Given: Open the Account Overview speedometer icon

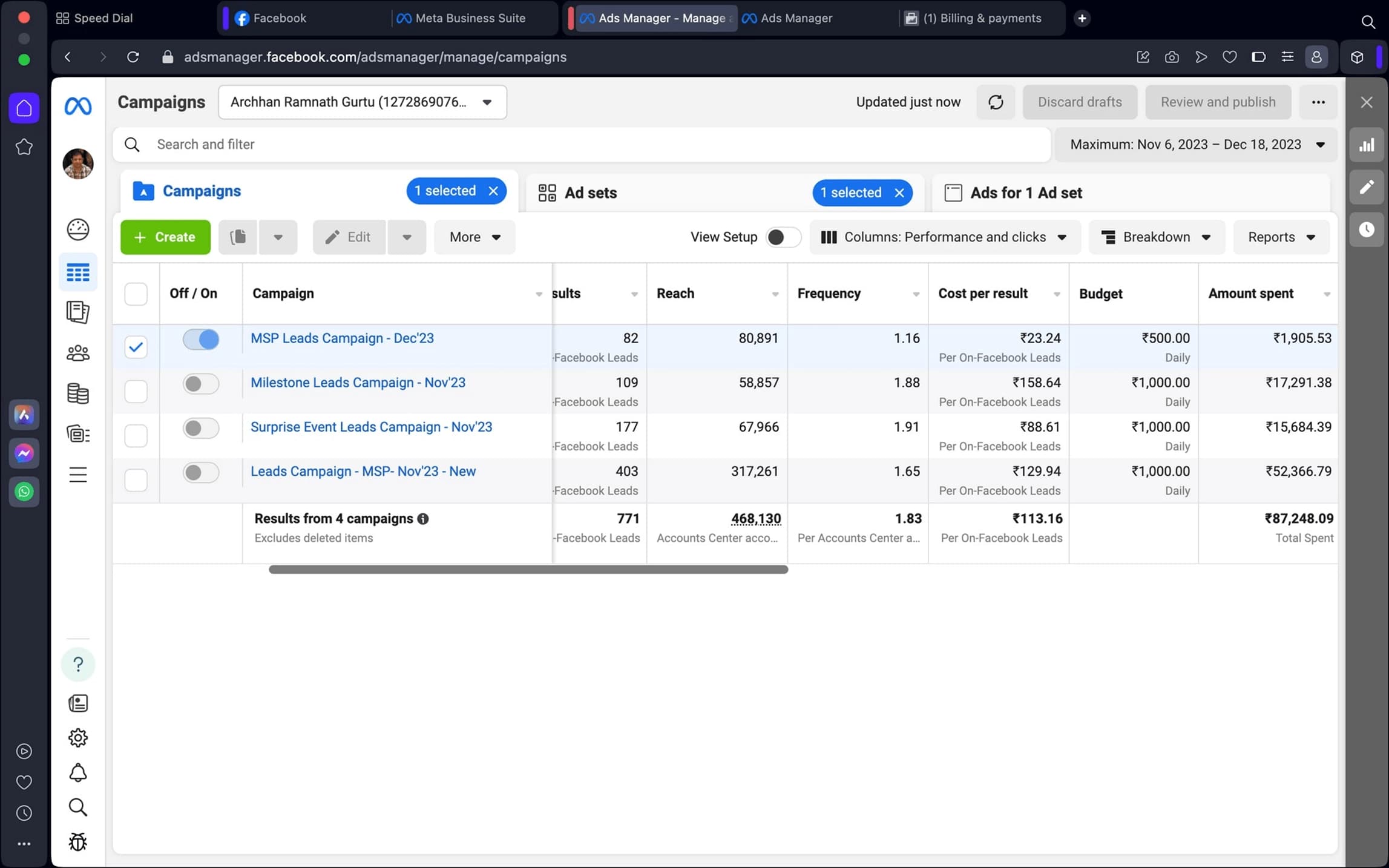Looking at the screenshot, I should pos(78,229).
